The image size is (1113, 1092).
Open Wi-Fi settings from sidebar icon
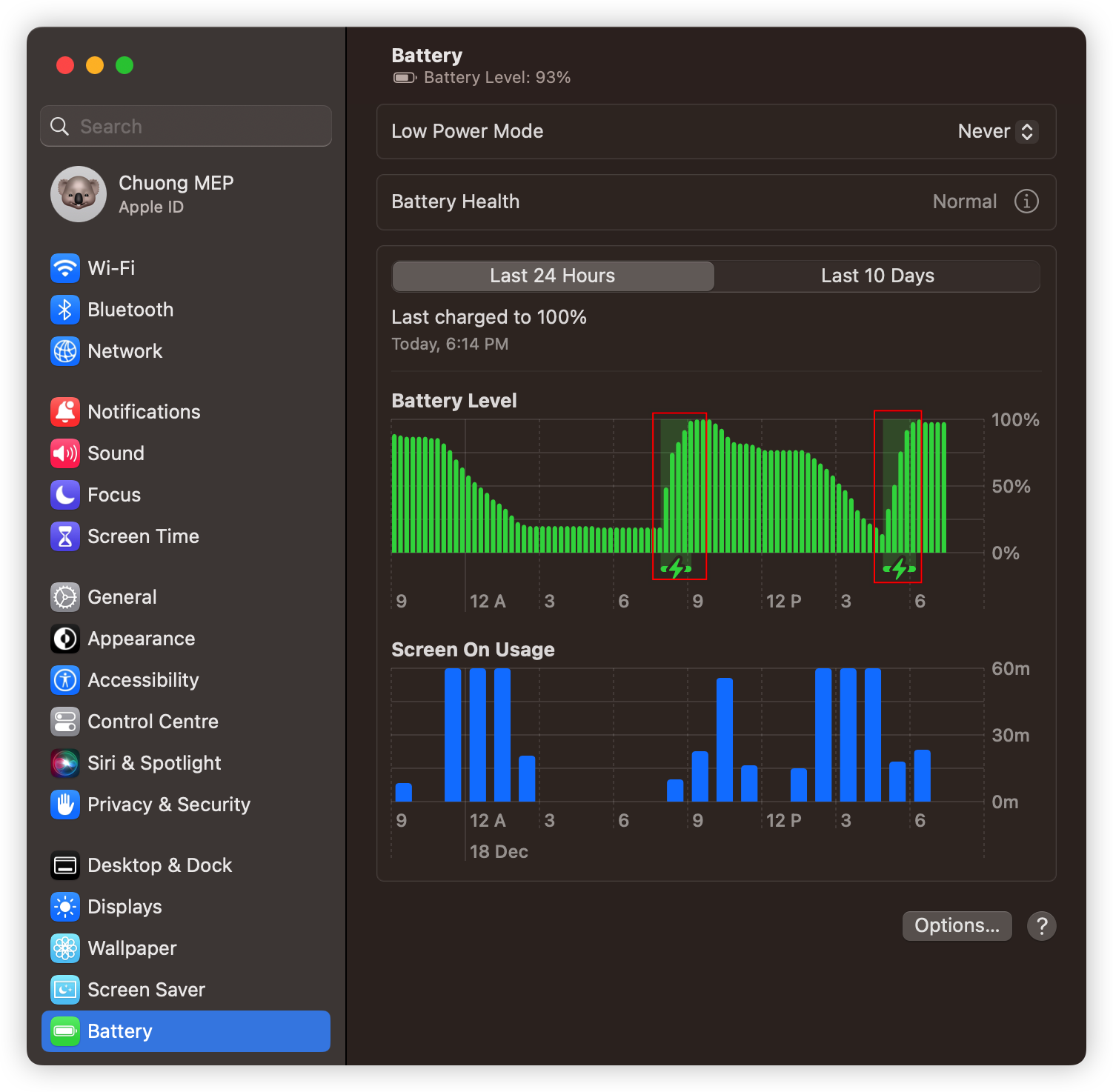click(x=65, y=268)
